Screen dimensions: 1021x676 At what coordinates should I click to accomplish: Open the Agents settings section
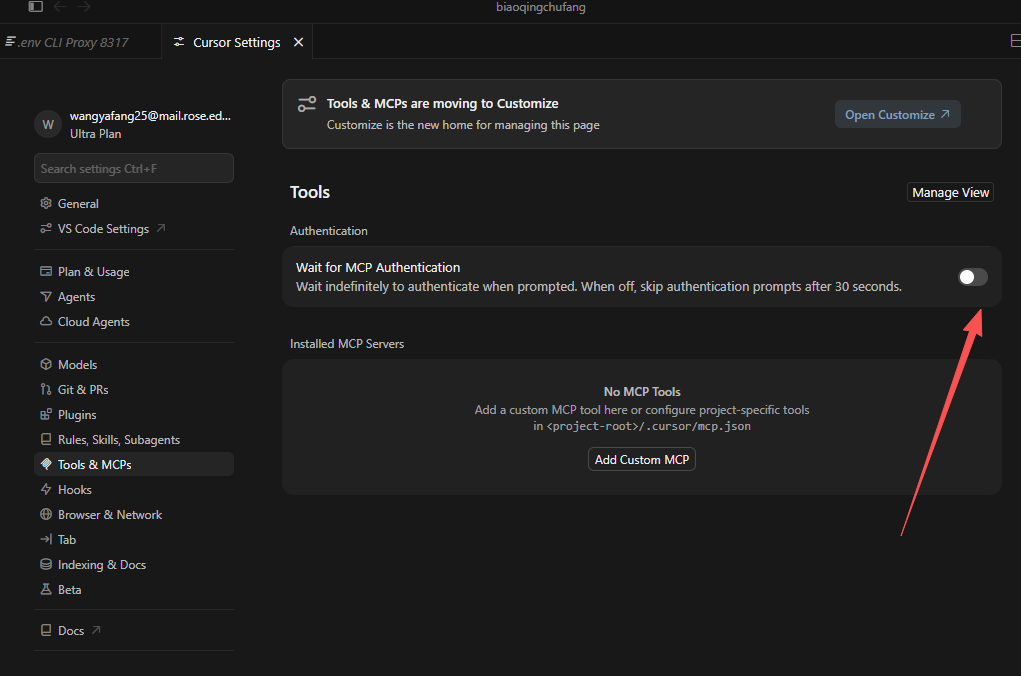point(133,296)
